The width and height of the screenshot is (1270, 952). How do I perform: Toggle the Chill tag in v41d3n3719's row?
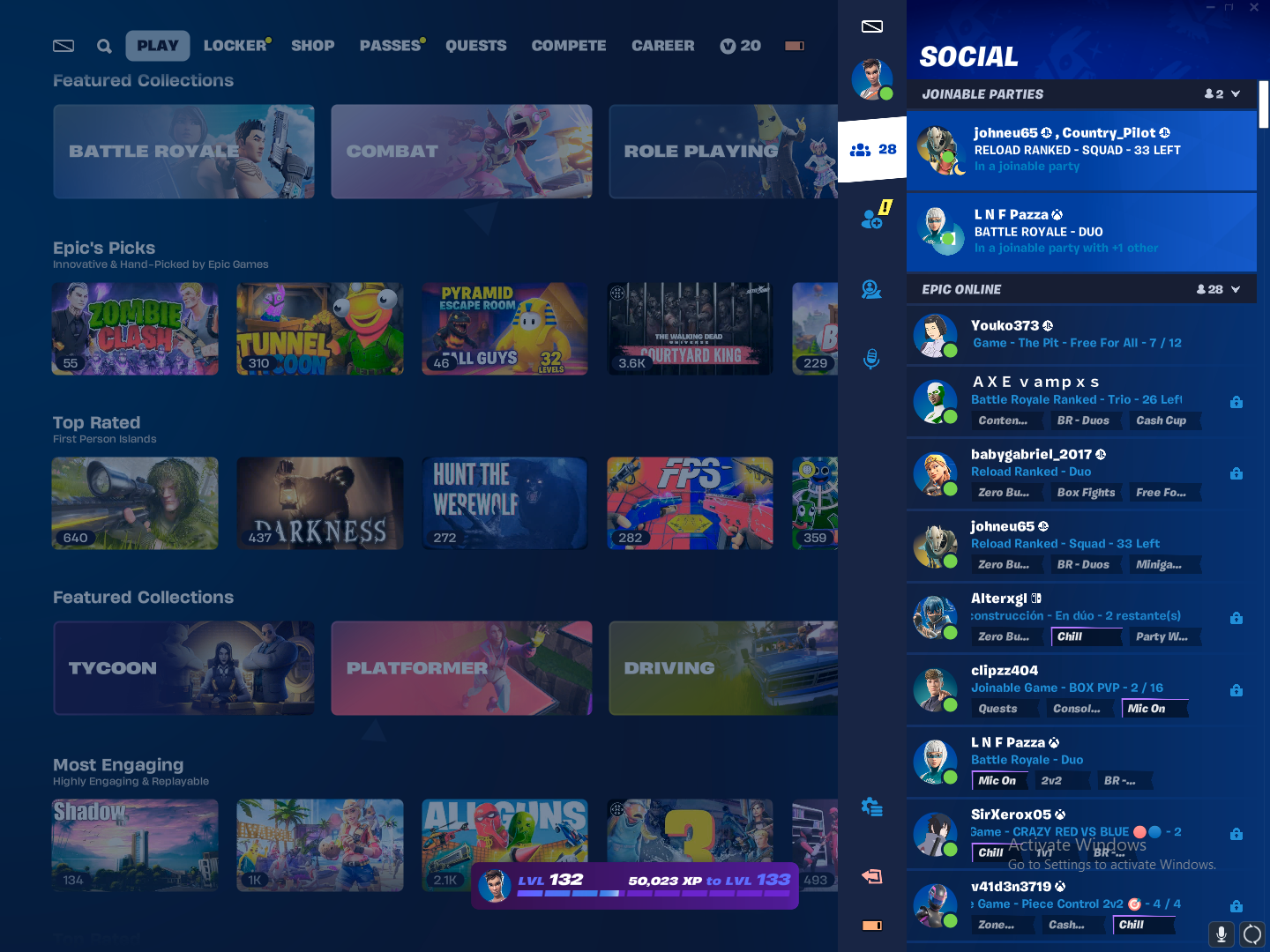[x=1143, y=925]
